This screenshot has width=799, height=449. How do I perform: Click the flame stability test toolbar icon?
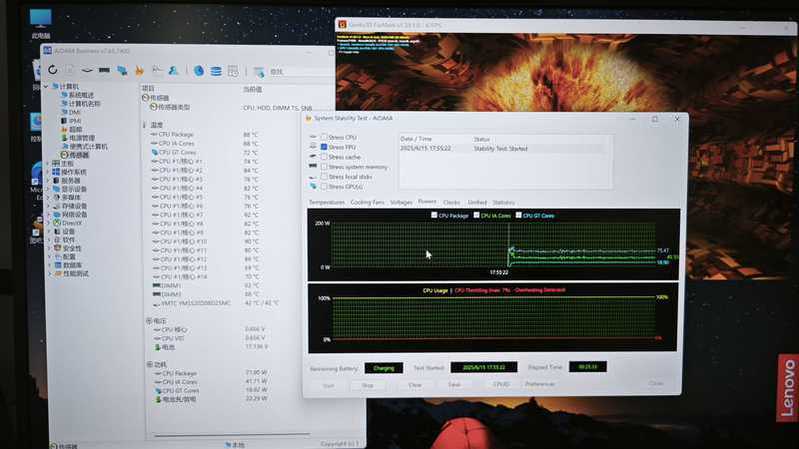pos(139,71)
